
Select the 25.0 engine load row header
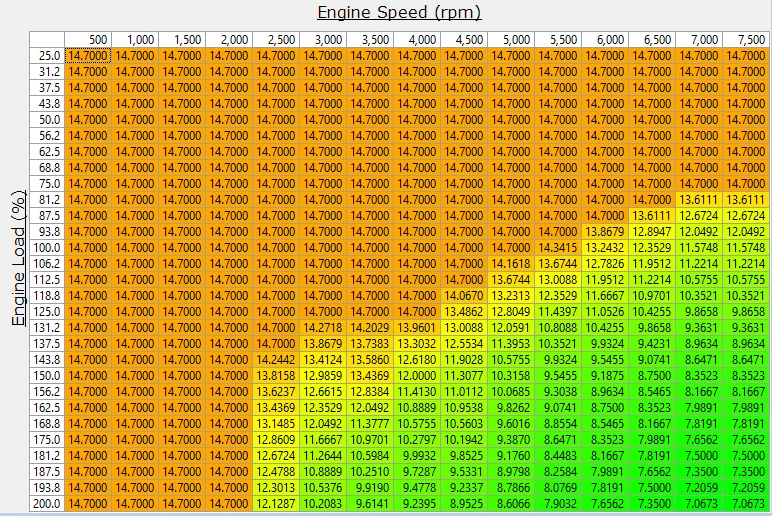point(46,56)
